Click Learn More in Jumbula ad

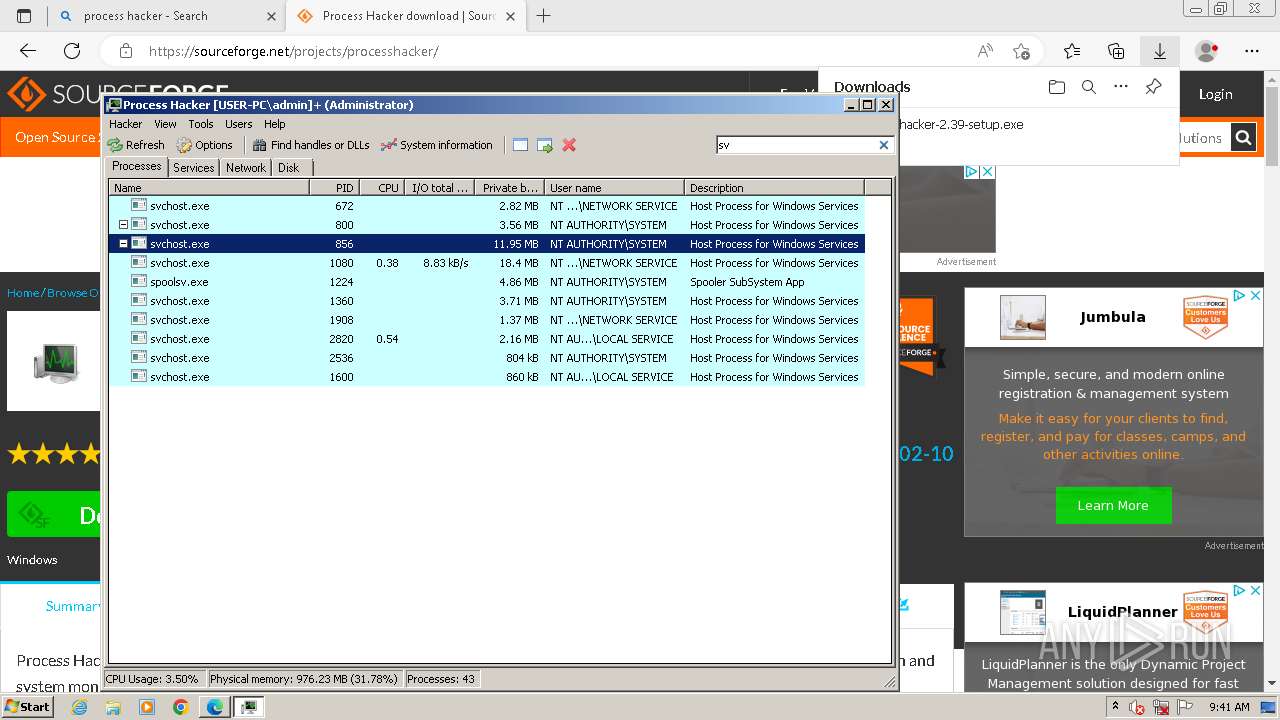[x=1113, y=505]
